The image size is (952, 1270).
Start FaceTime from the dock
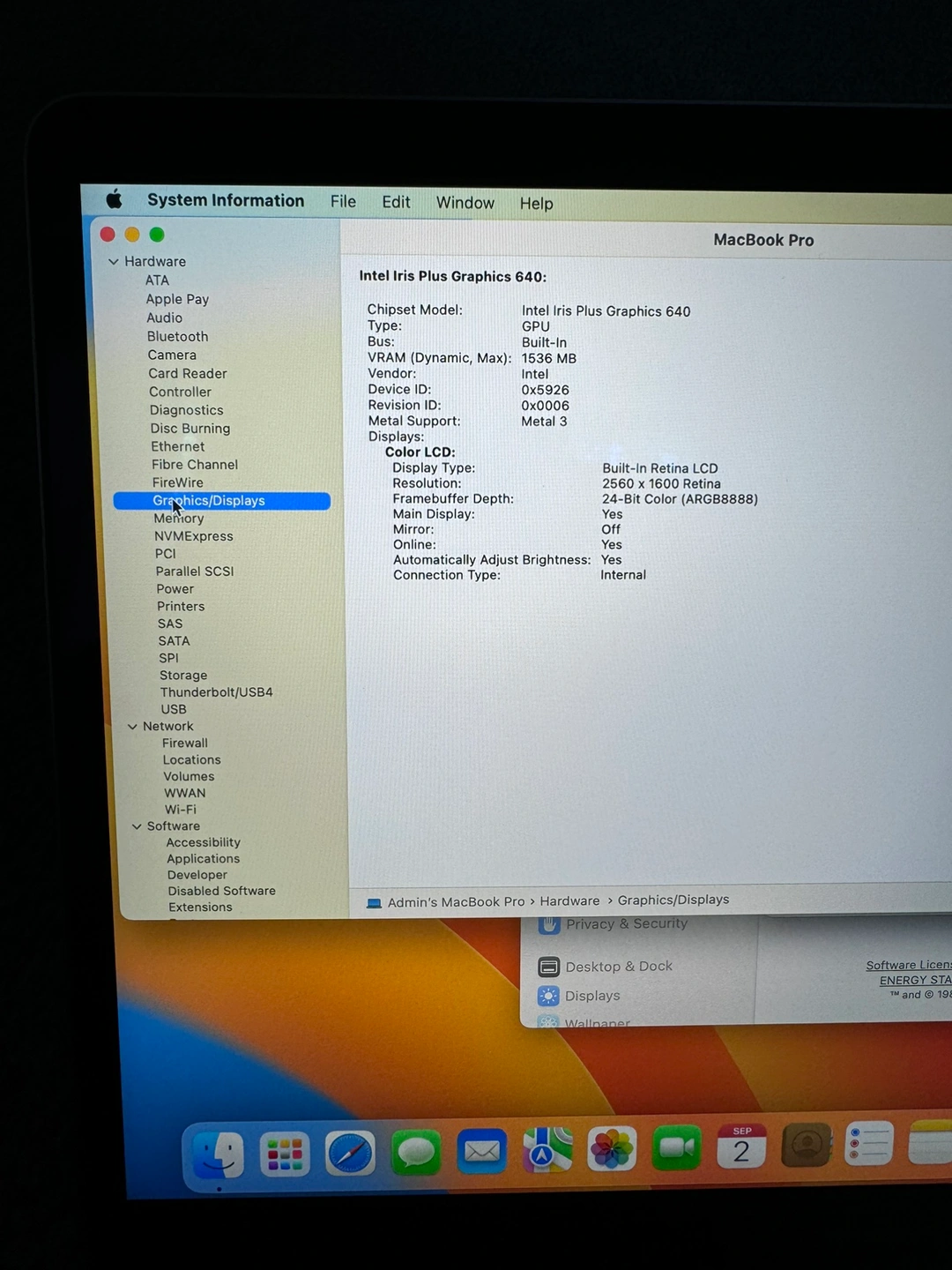[x=676, y=1148]
